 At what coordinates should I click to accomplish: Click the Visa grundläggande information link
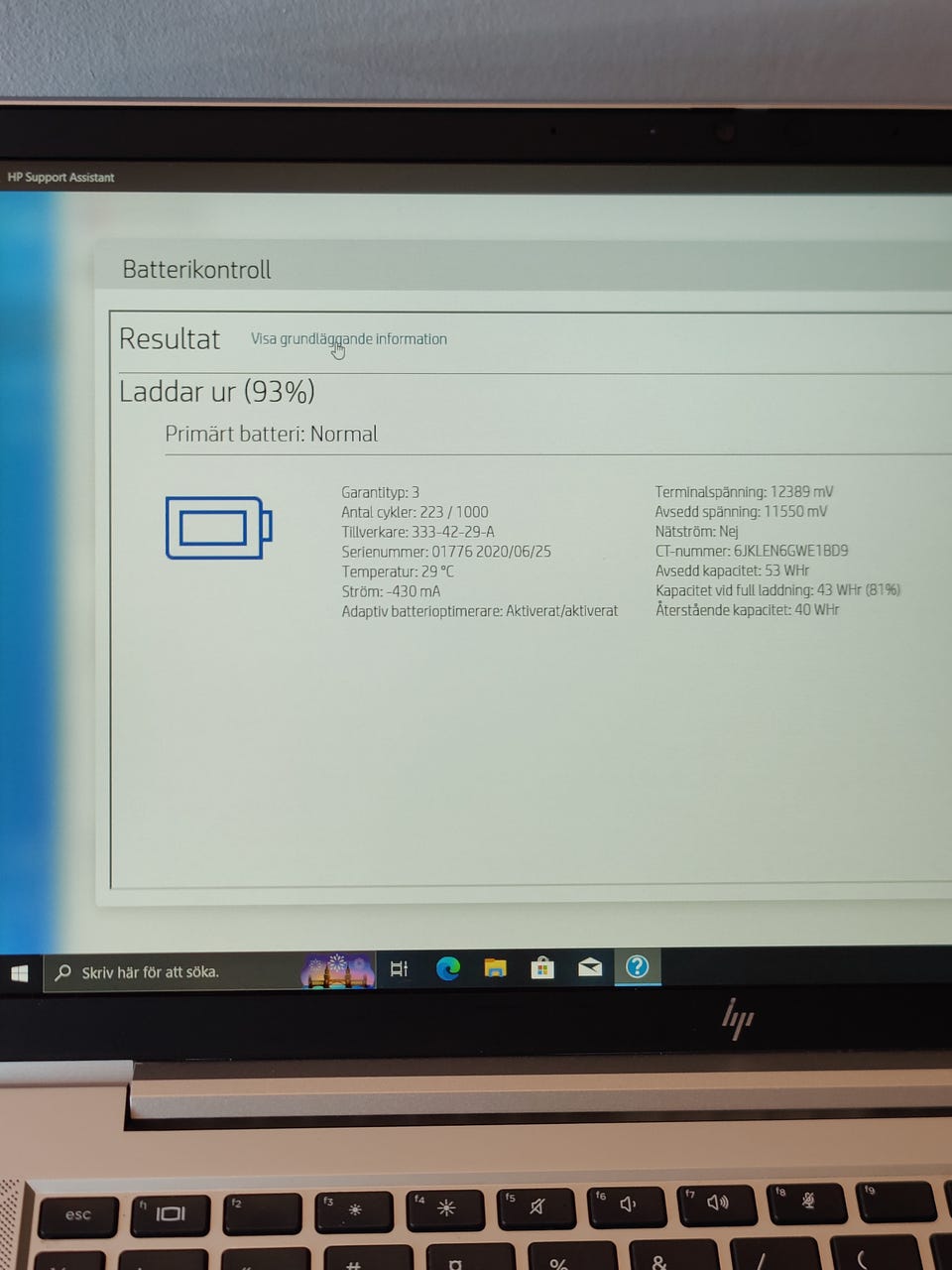click(349, 339)
